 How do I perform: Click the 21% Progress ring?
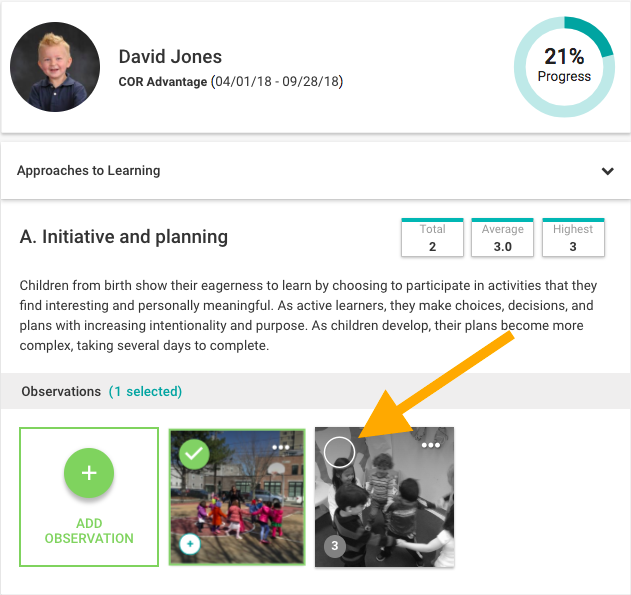point(564,67)
